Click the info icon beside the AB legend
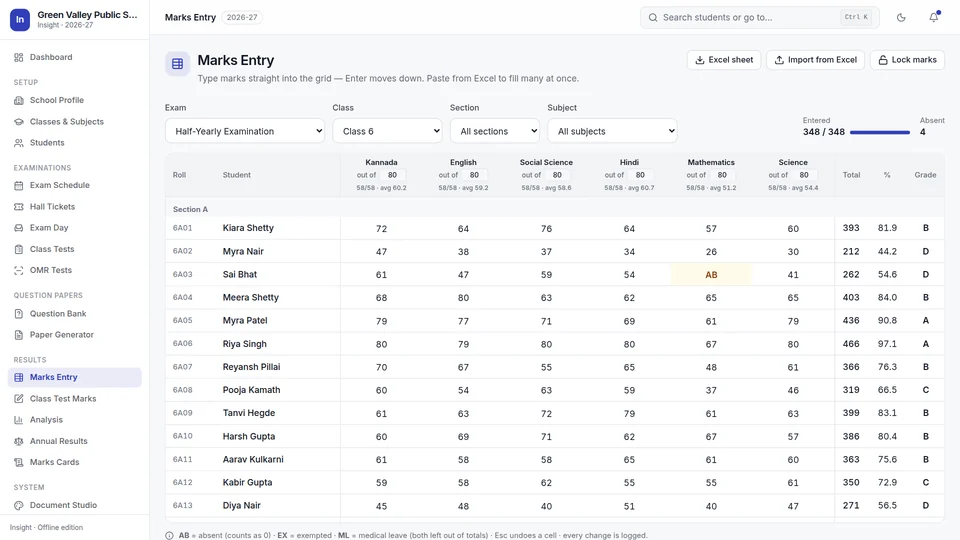 point(169,535)
